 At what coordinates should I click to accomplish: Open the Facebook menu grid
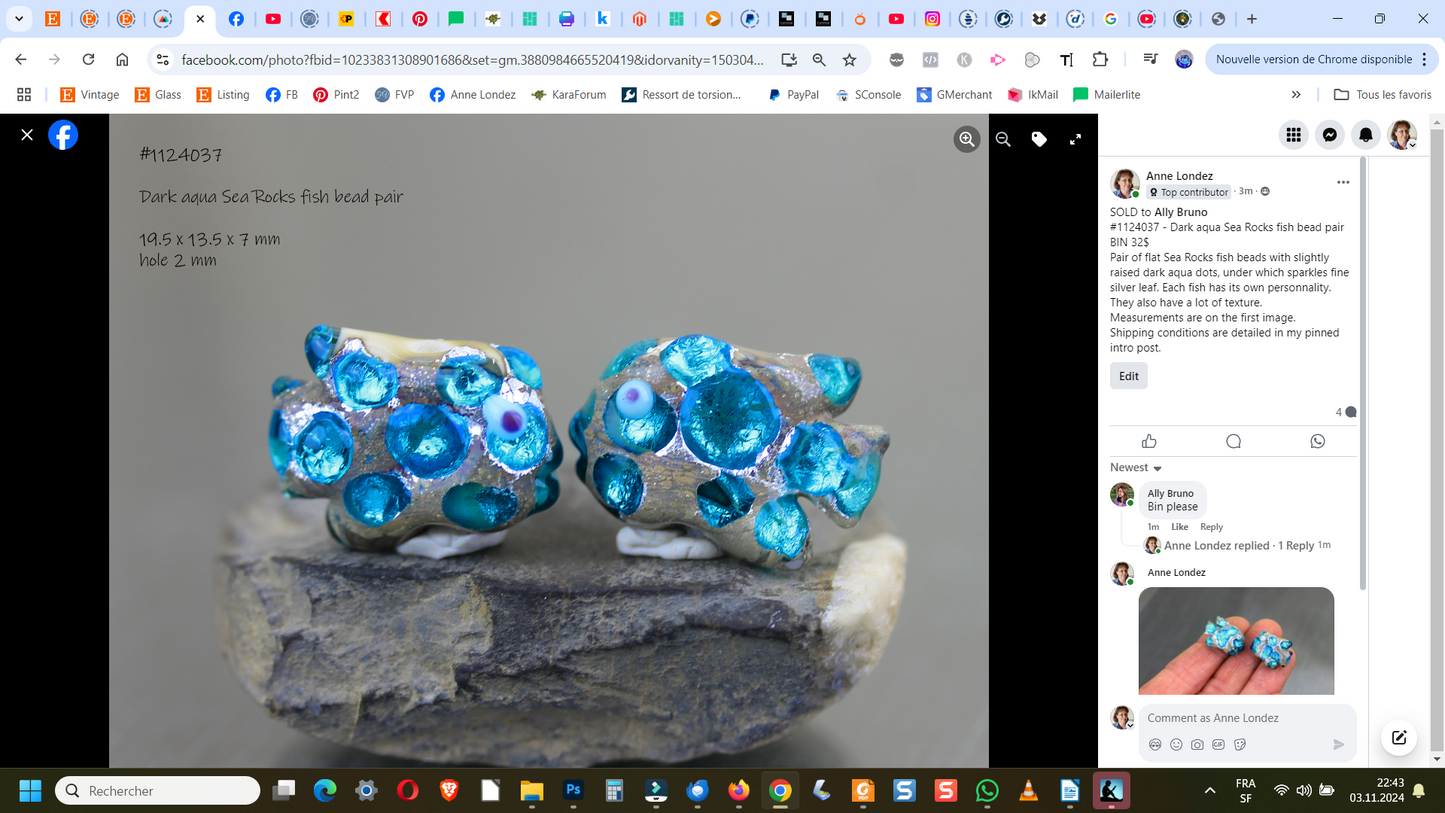(1294, 135)
